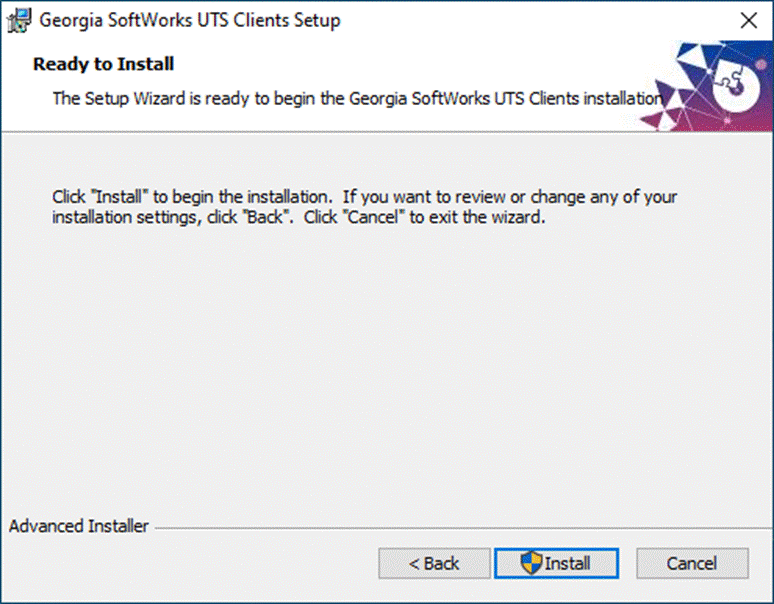The image size is (774, 604).
Task: Click the Ready to Install heading
Action: [x=103, y=64]
